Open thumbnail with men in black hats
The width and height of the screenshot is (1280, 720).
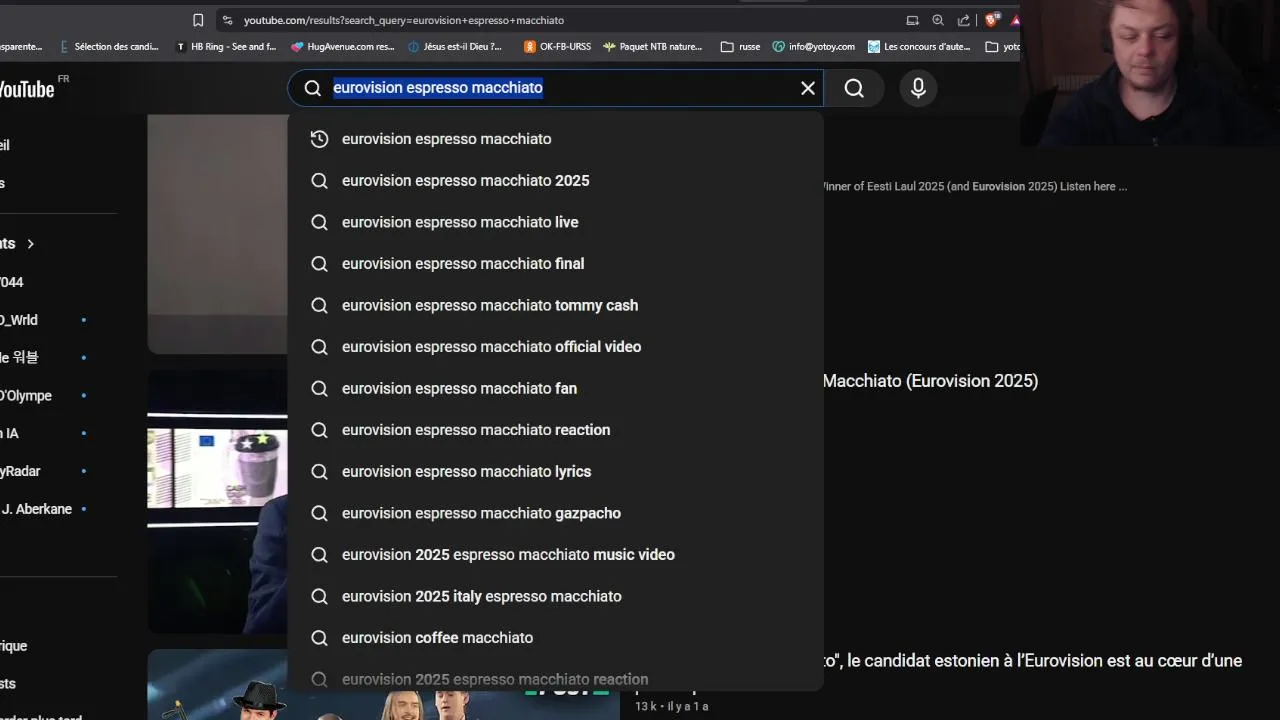coord(217,685)
